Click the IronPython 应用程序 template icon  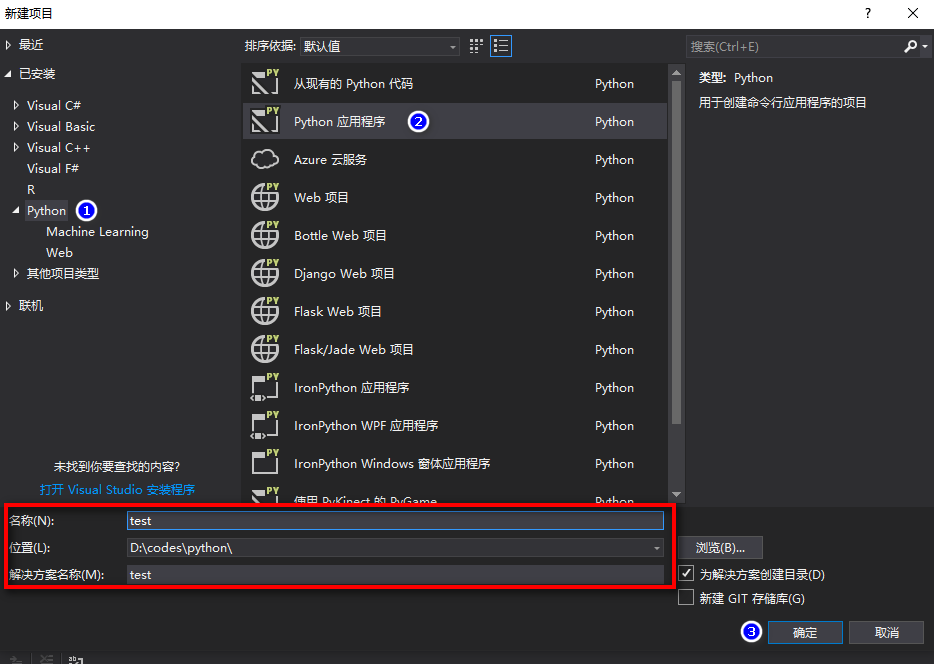coord(265,388)
